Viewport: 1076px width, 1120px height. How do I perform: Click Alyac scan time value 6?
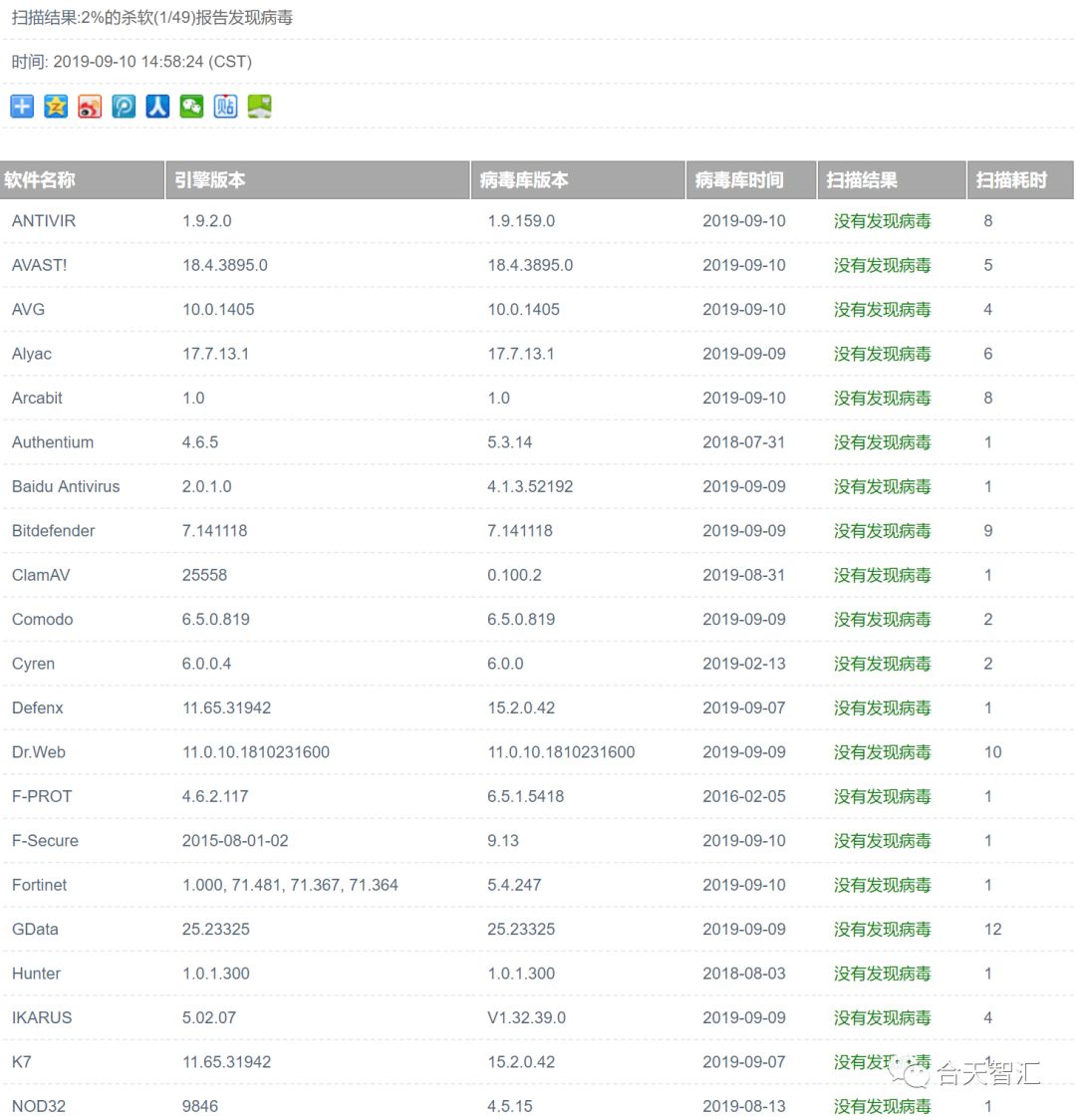click(x=988, y=354)
